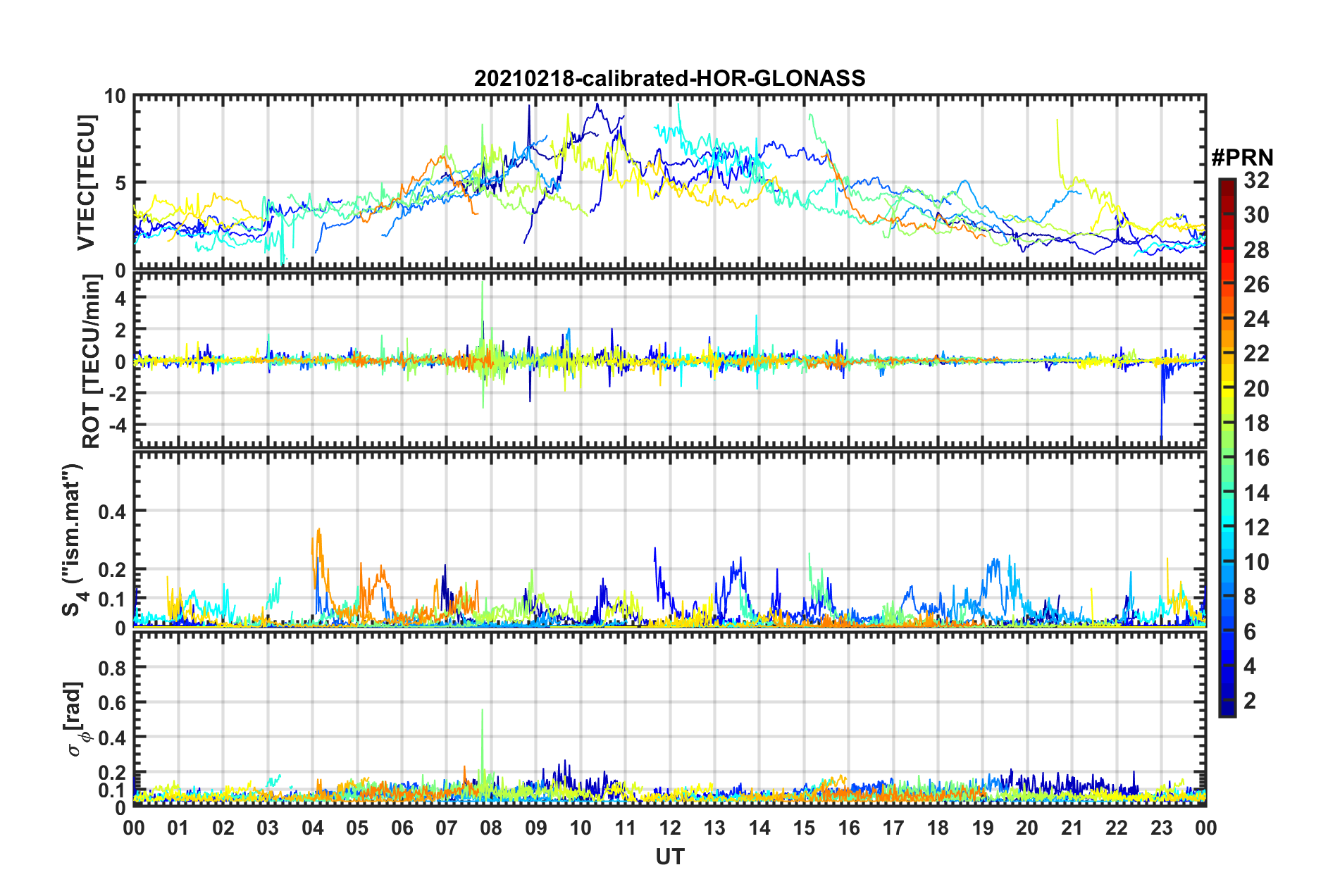Click the #PRN colorbar title
This screenshot has width=1340, height=896.
(x=1242, y=158)
